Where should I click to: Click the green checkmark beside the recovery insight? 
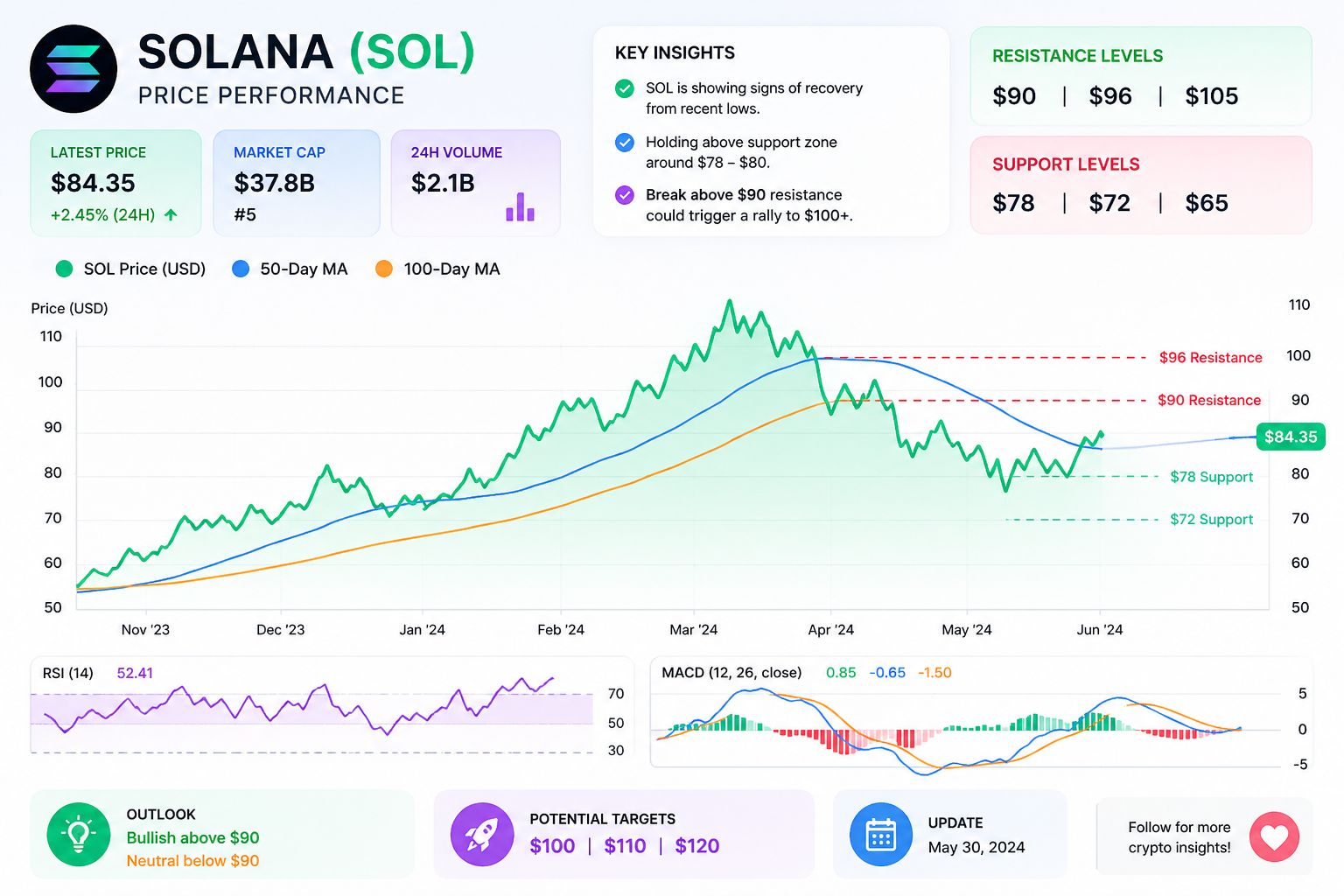625,88
